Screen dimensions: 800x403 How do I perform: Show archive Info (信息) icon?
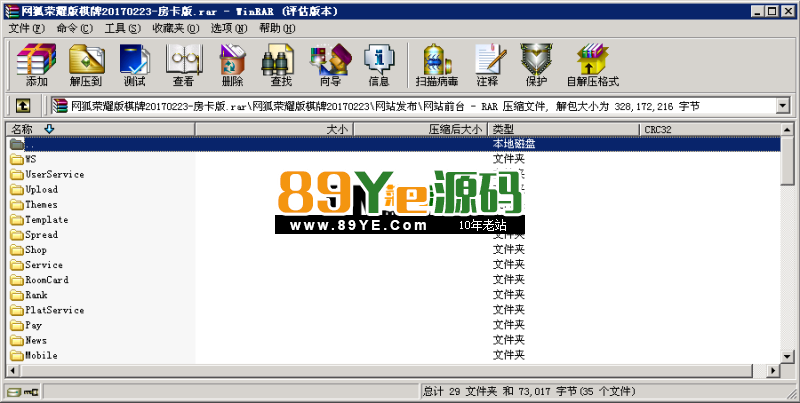coord(379,65)
